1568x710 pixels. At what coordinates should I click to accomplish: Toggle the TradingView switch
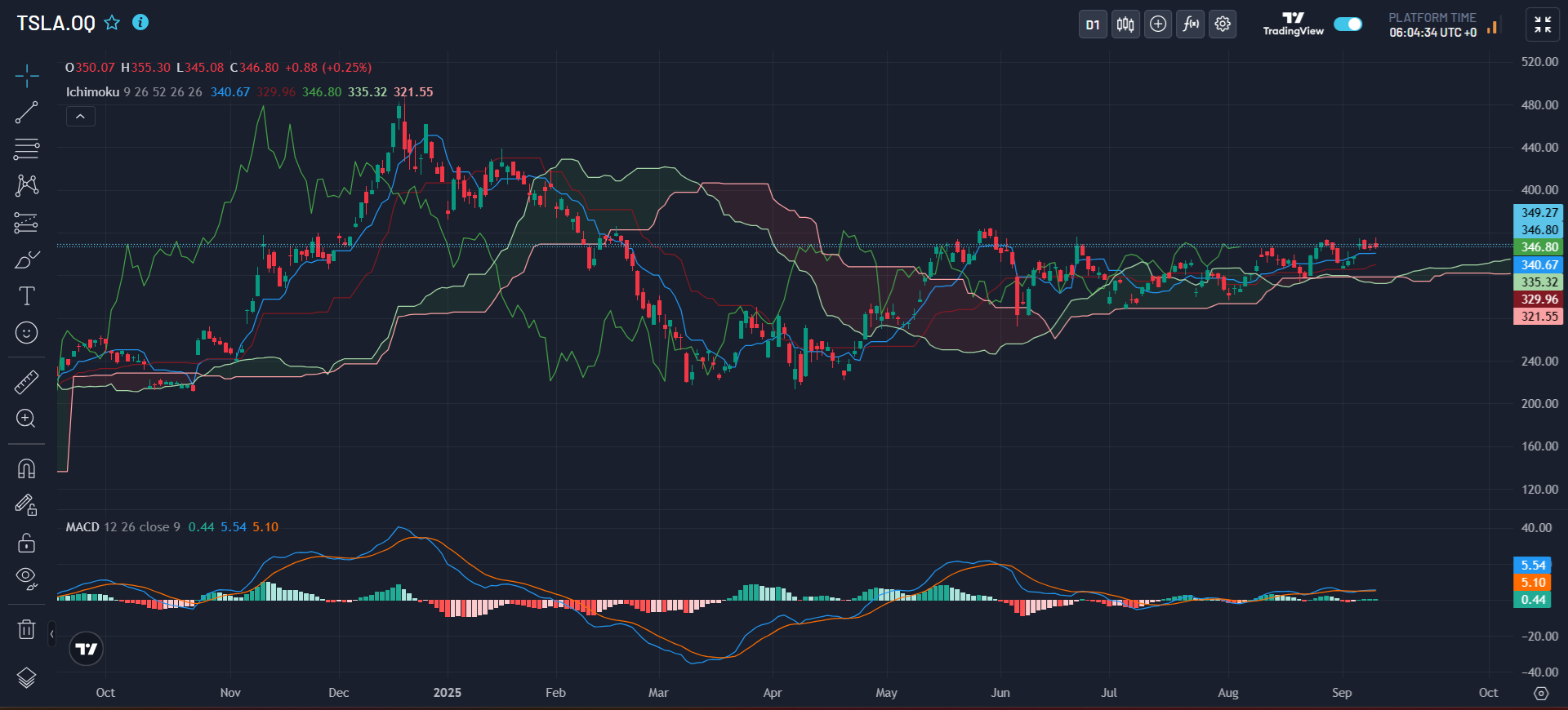tap(1348, 24)
